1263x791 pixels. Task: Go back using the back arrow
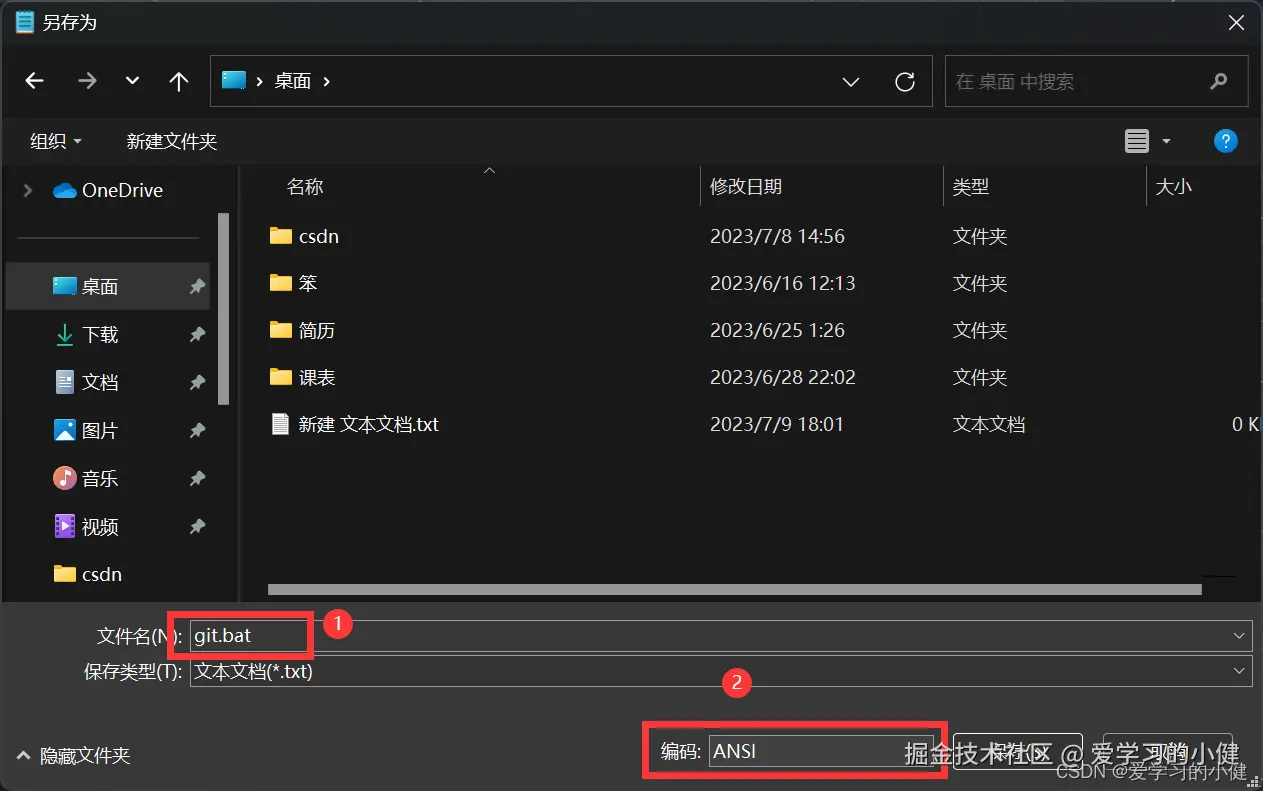[x=34, y=81]
